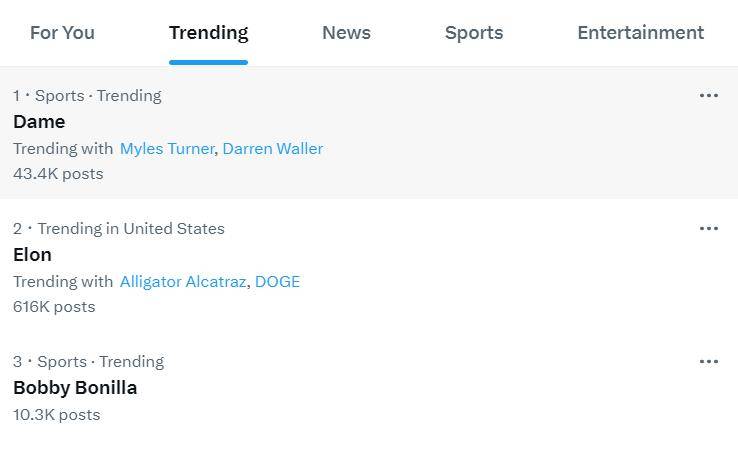
Task: Click the 43.4K posts count
Action: click(58, 174)
